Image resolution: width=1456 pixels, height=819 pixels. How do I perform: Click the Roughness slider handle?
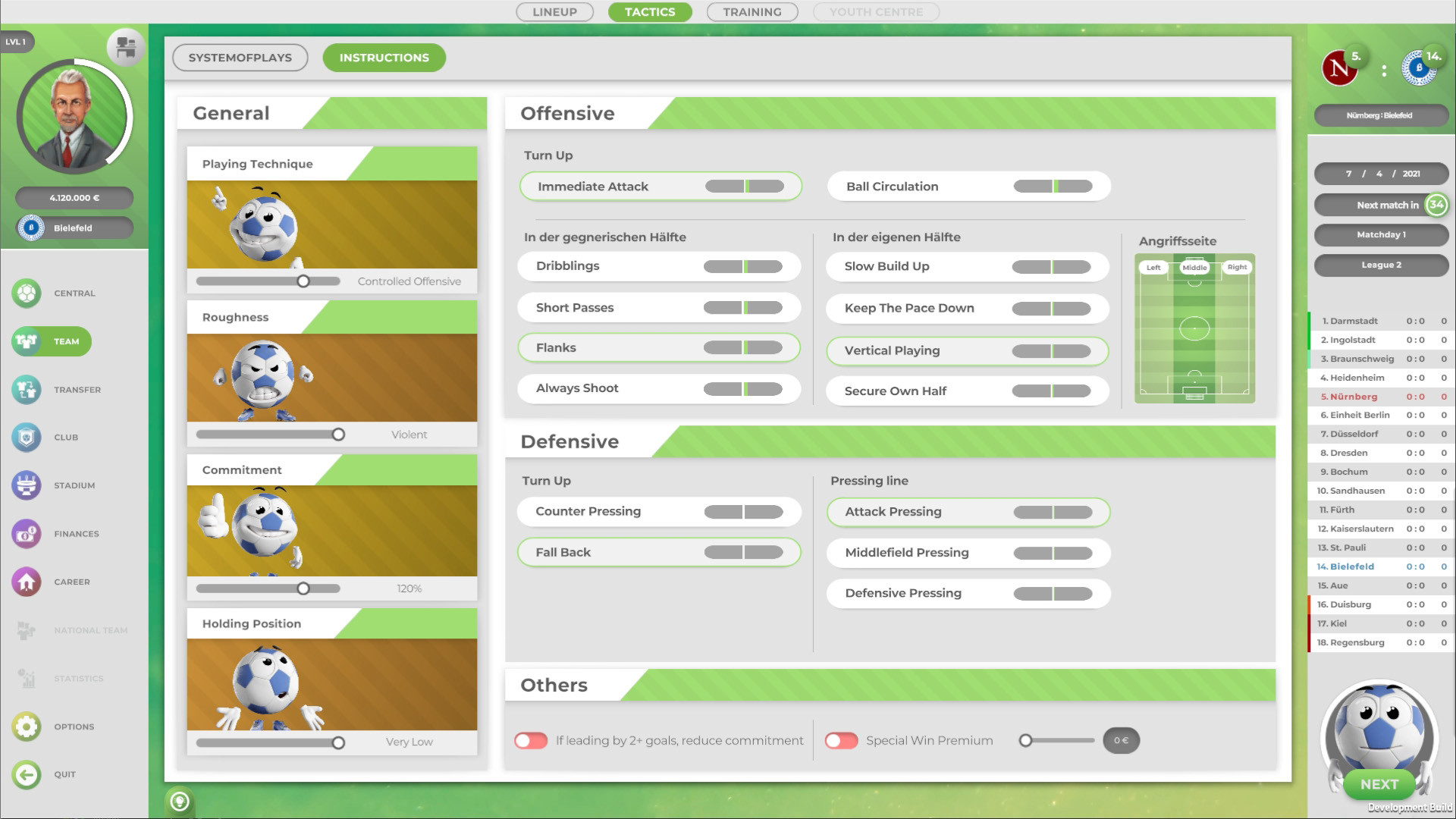coord(338,435)
